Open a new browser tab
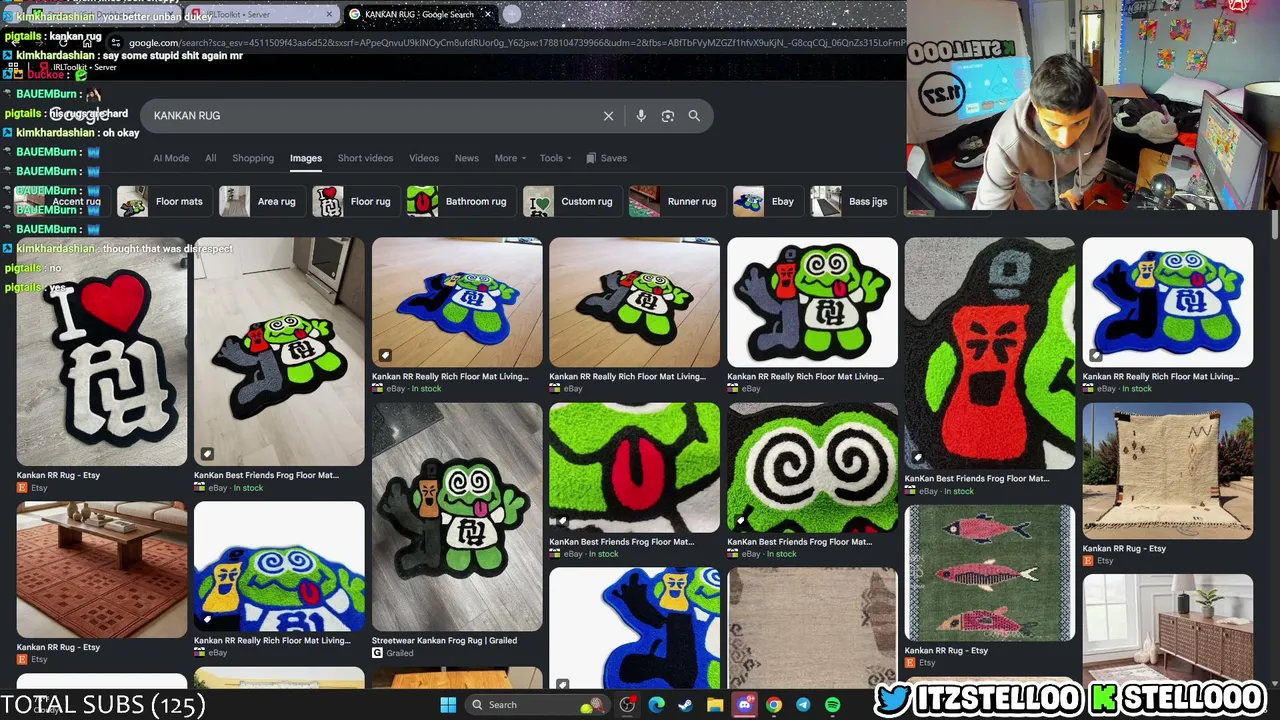 pos(512,14)
